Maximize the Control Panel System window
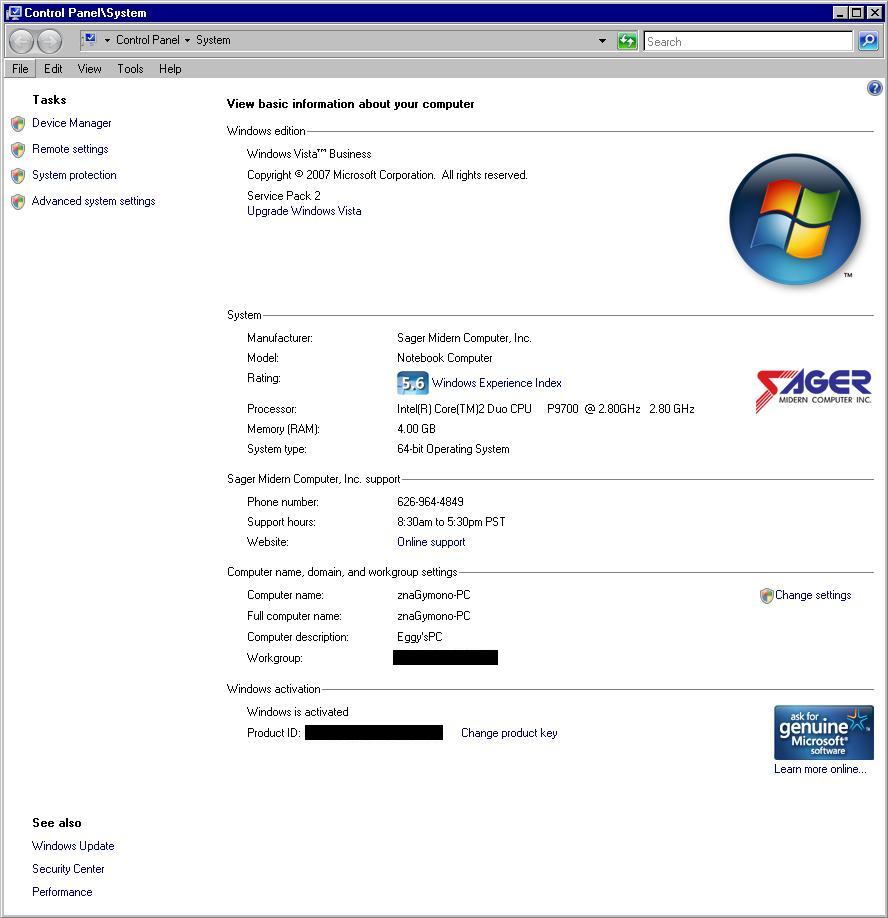This screenshot has width=888, height=918. [x=857, y=12]
